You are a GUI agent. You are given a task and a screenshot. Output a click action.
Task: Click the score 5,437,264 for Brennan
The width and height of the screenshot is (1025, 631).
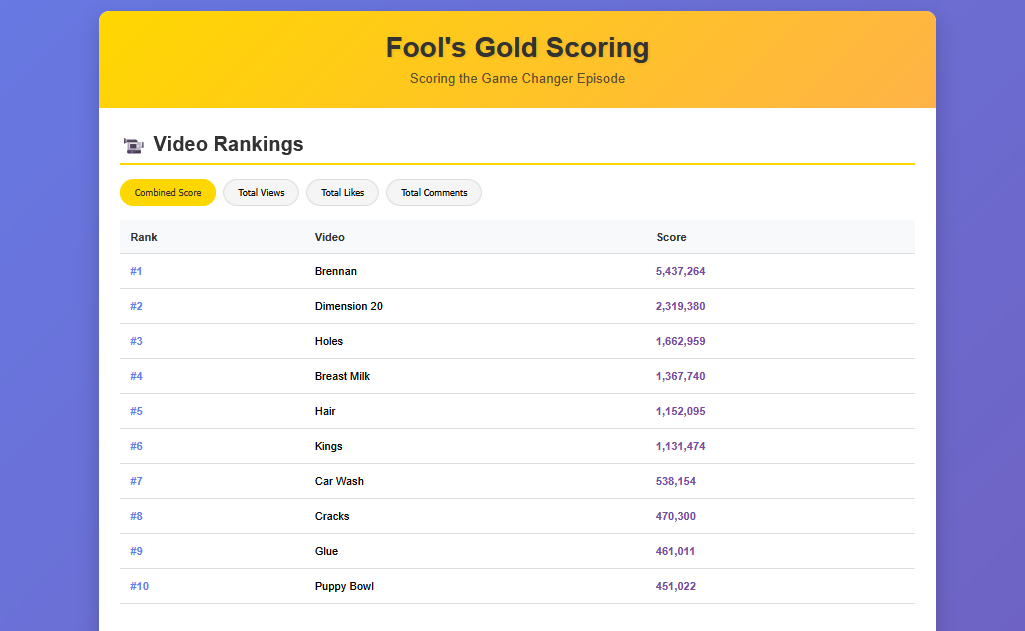point(680,271)
